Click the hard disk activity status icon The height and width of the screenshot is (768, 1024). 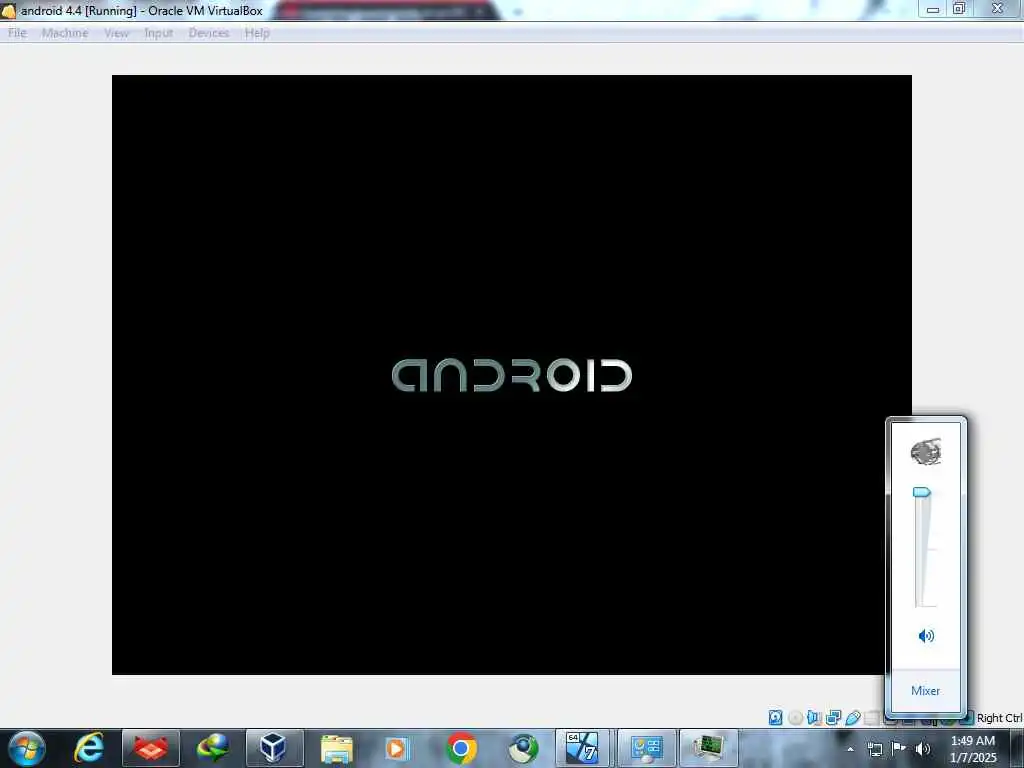775,718
